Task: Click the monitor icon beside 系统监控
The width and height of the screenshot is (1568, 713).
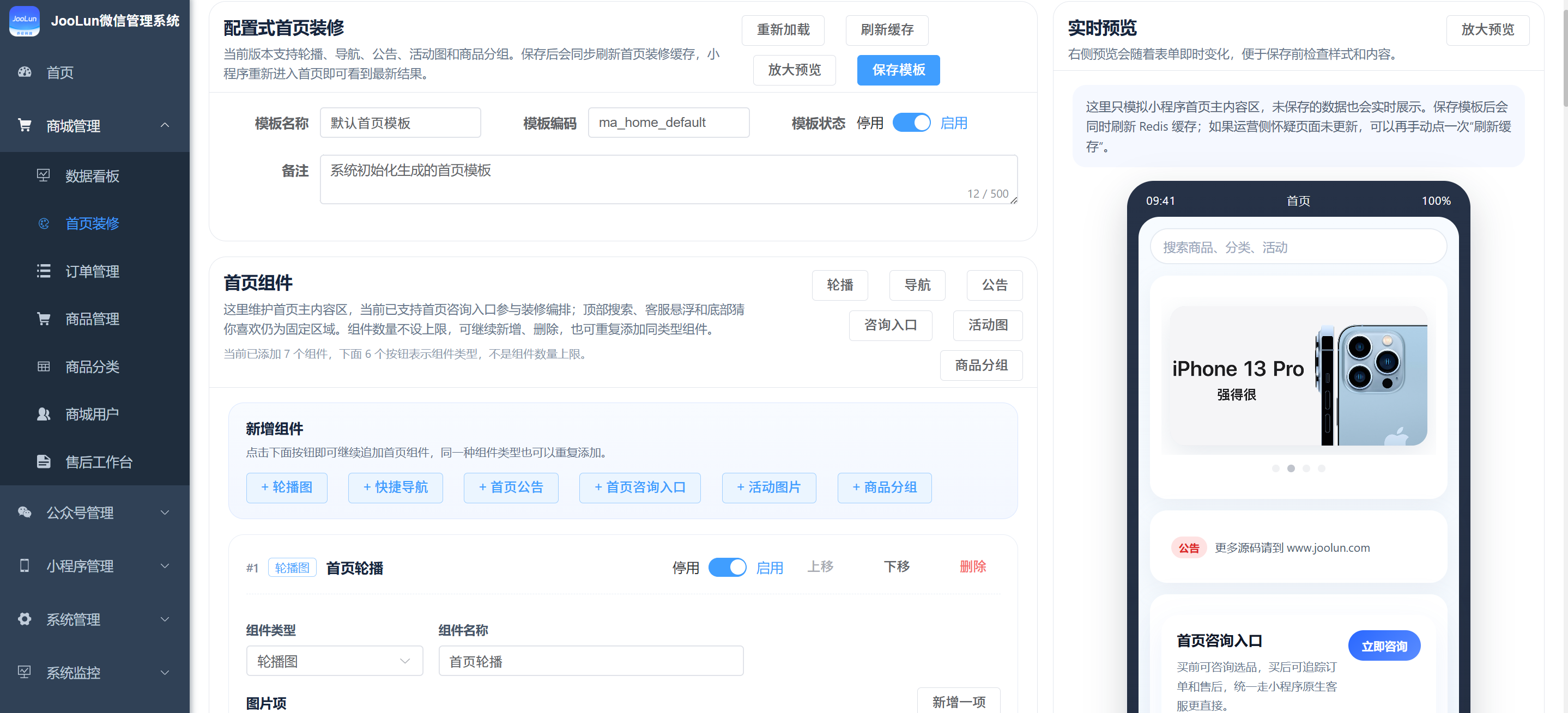Action: (25, 672)
